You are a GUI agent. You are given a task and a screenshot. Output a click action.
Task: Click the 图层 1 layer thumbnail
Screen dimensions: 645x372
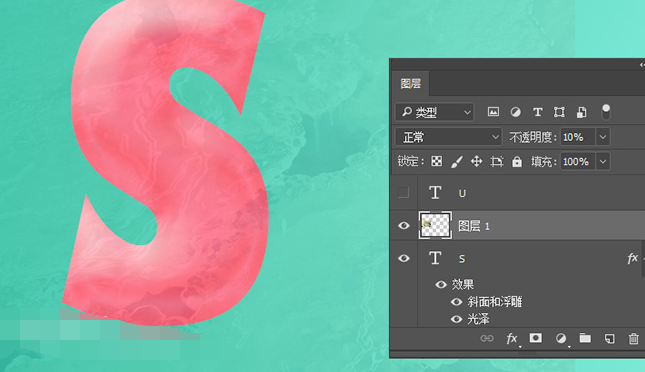point(435,225)
